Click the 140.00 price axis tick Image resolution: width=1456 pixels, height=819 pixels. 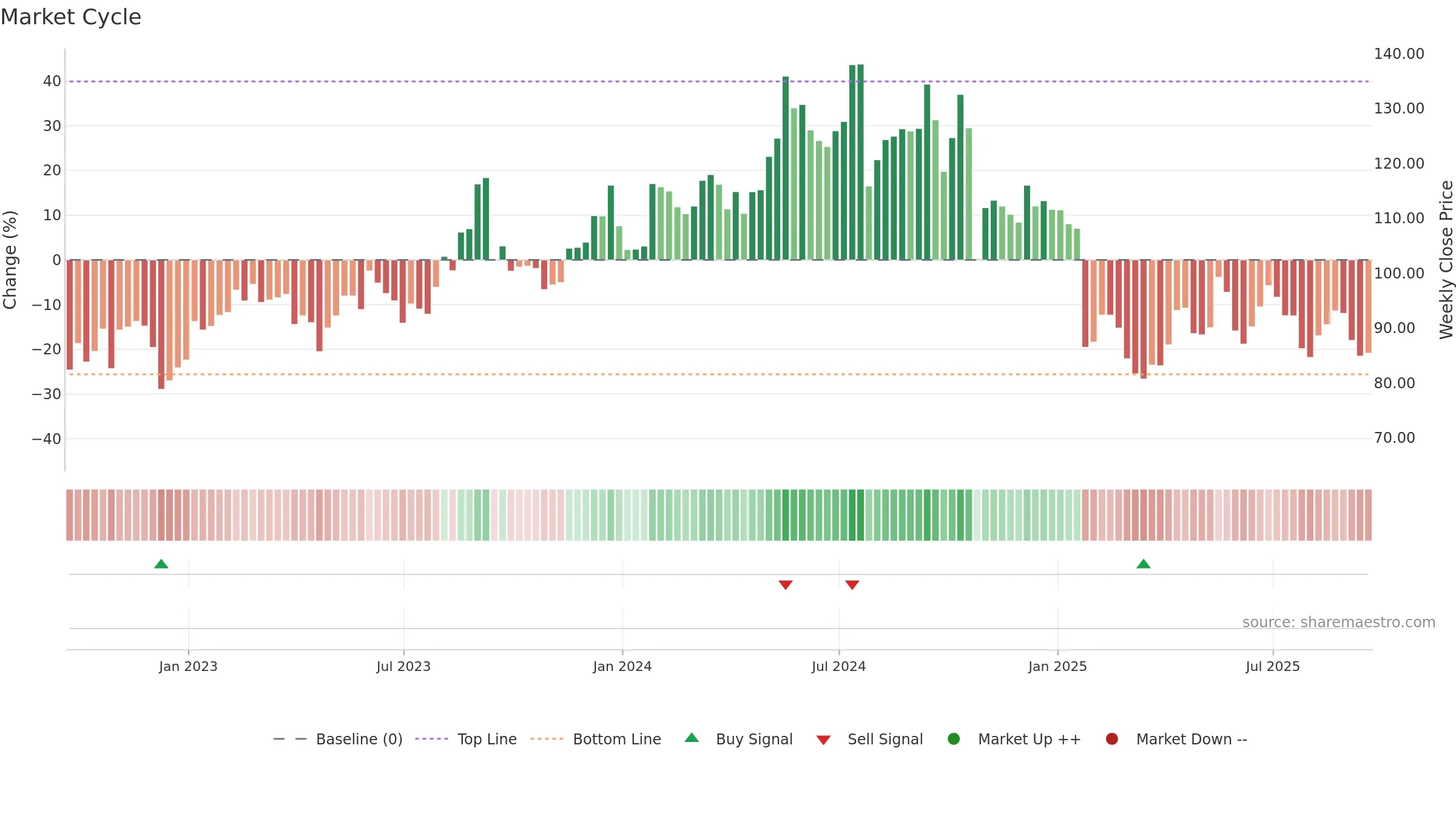pyautogui.click(x=1399, y=53)
